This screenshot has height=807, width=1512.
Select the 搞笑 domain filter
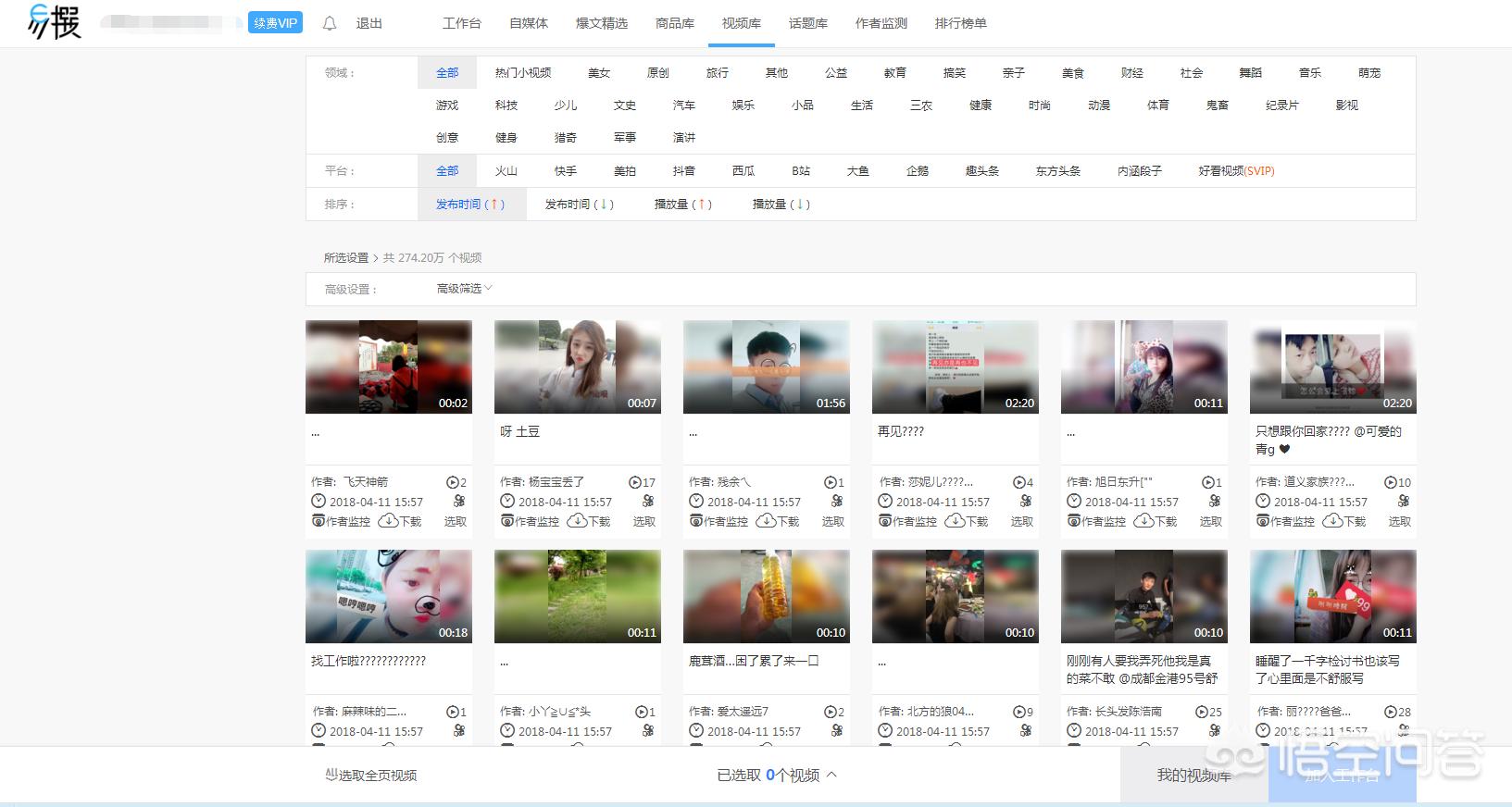955,72
